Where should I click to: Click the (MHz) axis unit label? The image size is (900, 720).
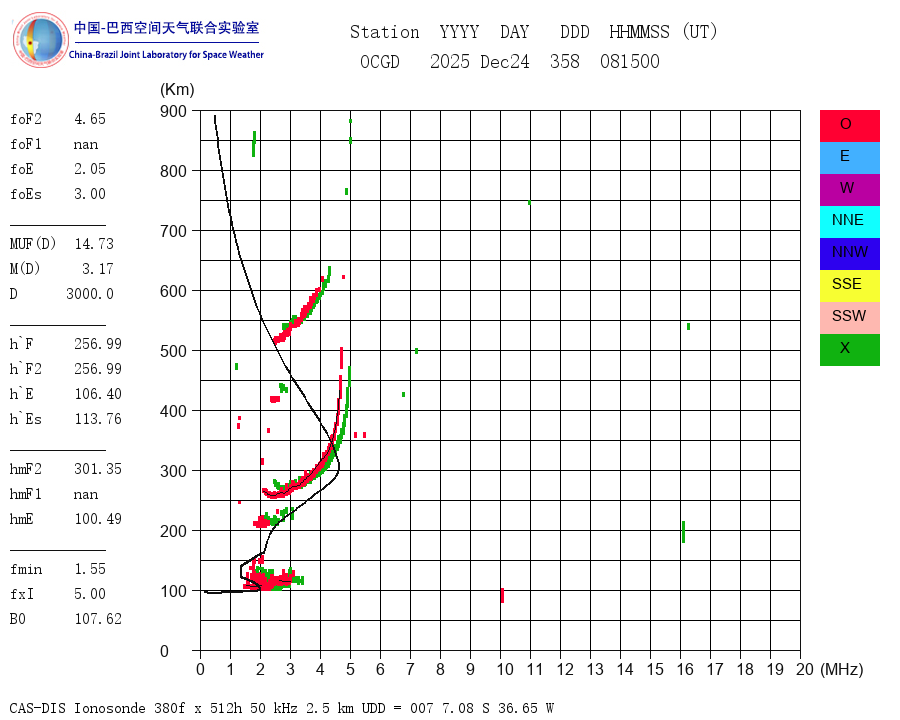click(842, 669)
